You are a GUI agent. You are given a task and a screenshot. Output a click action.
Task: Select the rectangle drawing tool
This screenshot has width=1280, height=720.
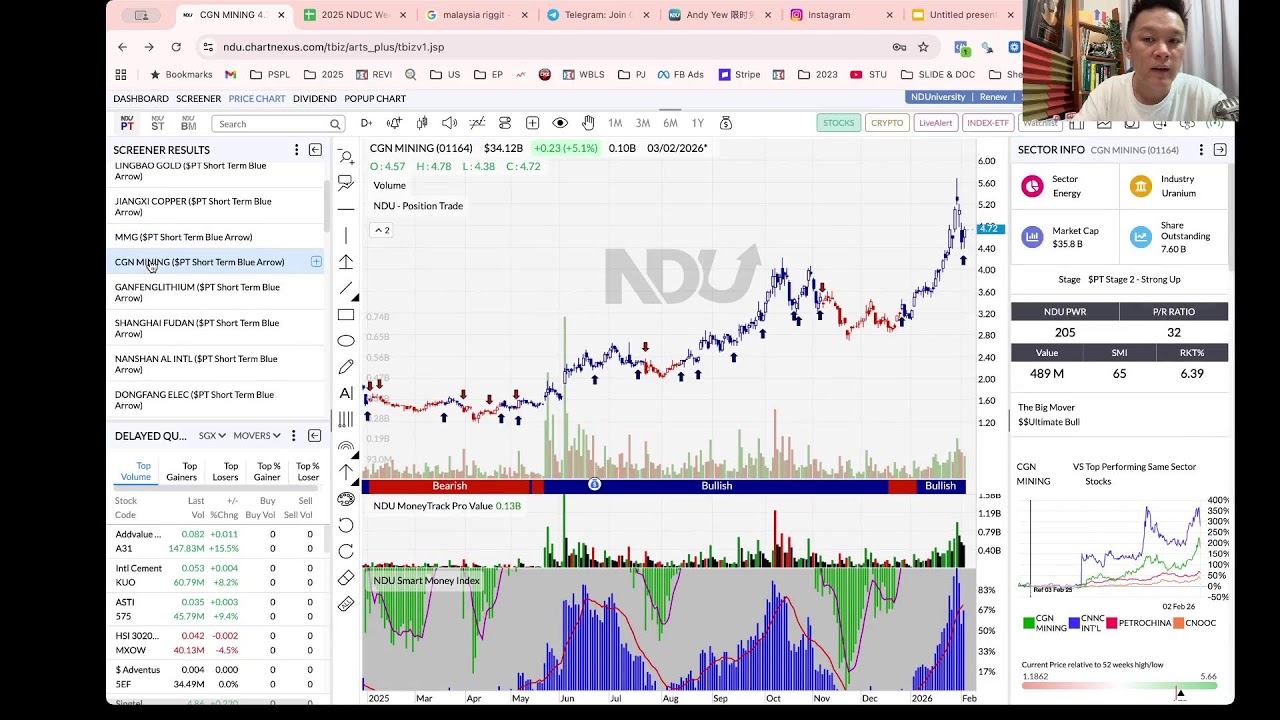tap(346, 314)
